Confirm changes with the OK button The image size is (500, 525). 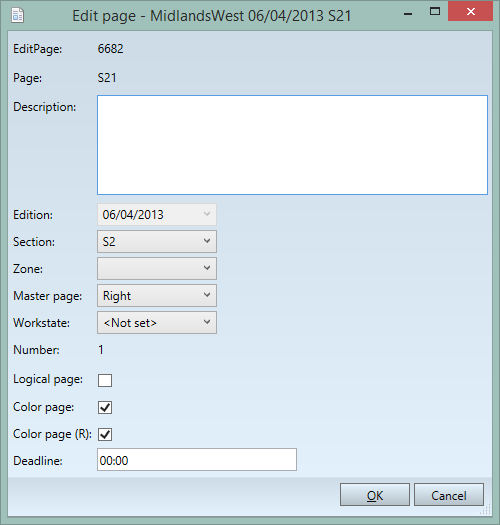(x=375, y=495)
